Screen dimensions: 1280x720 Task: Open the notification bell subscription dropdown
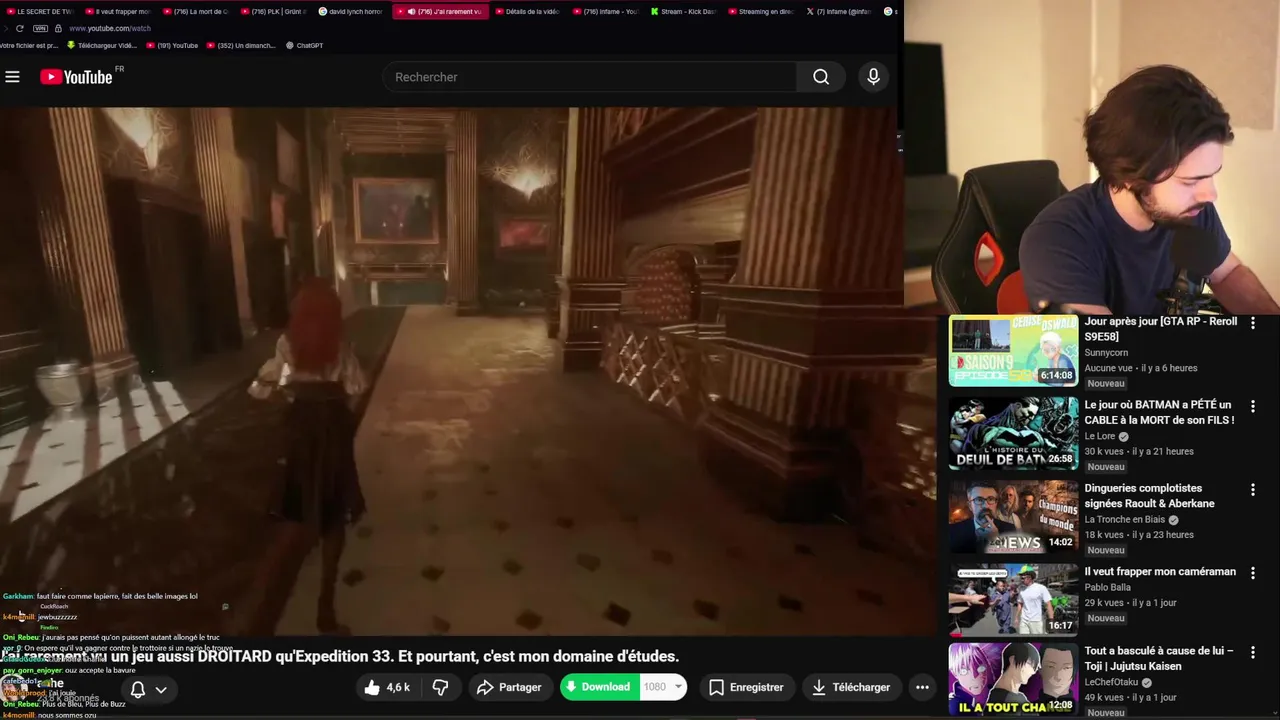148,689
